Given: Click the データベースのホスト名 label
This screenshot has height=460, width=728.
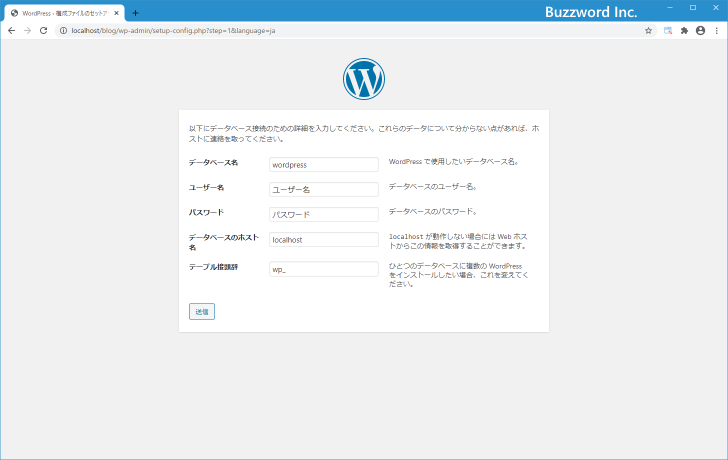Looking at the screenshot, I should (x=223, y=242).
